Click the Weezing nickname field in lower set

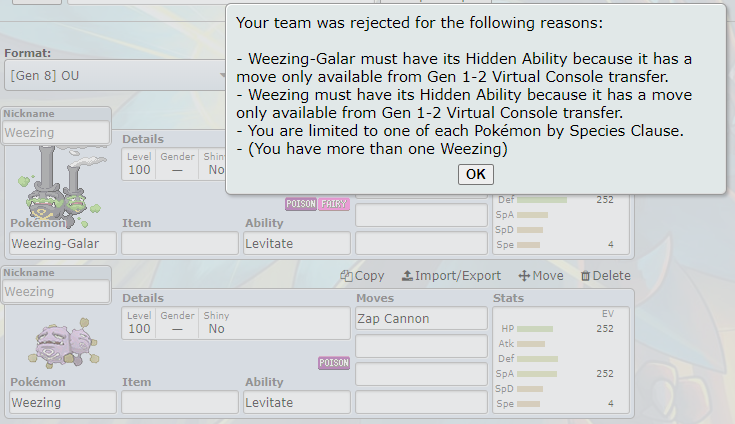pos(56,291)
